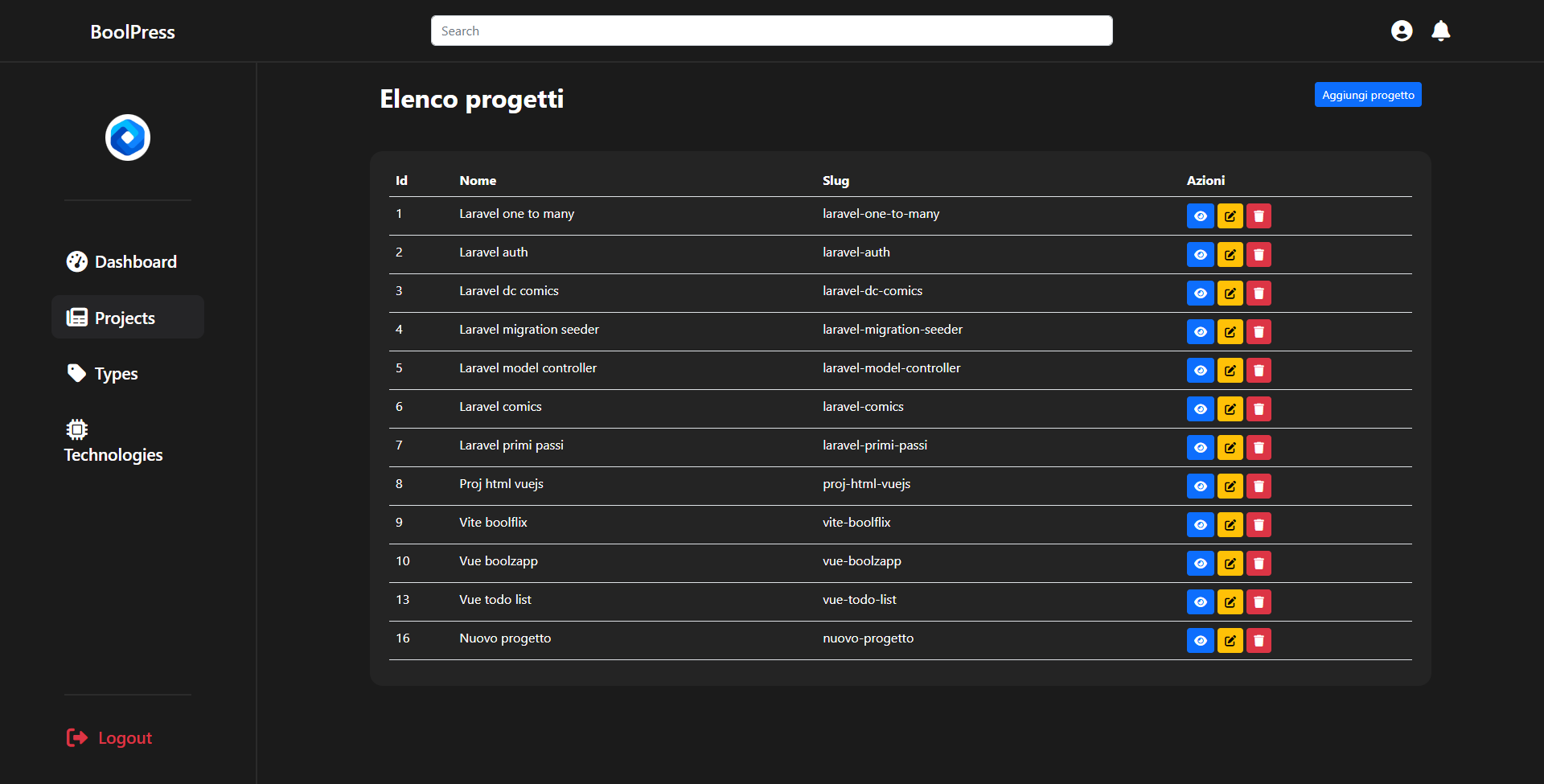Delete the Laravel comics project

(1259, 409)
